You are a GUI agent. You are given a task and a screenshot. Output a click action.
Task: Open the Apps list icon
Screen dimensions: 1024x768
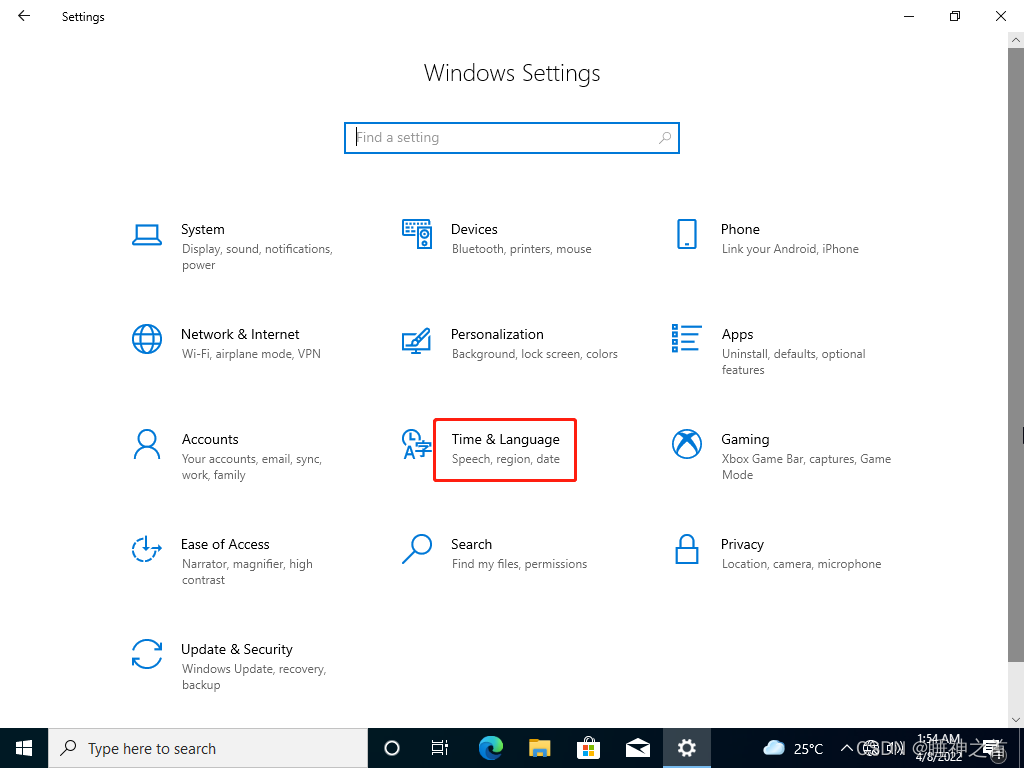coord(686,338)
